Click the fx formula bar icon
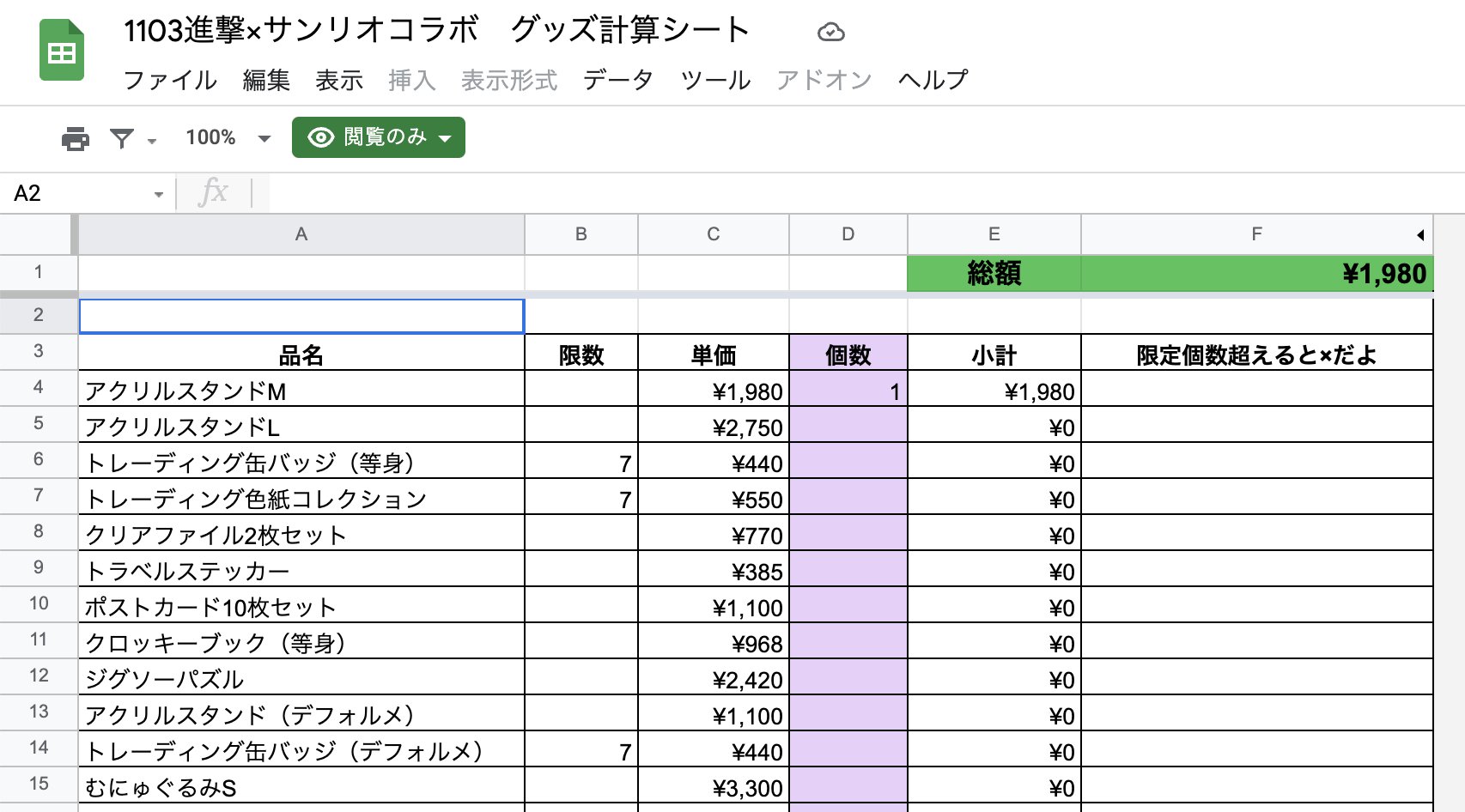This screenshot has height=812, width=1465. point(213,192)
